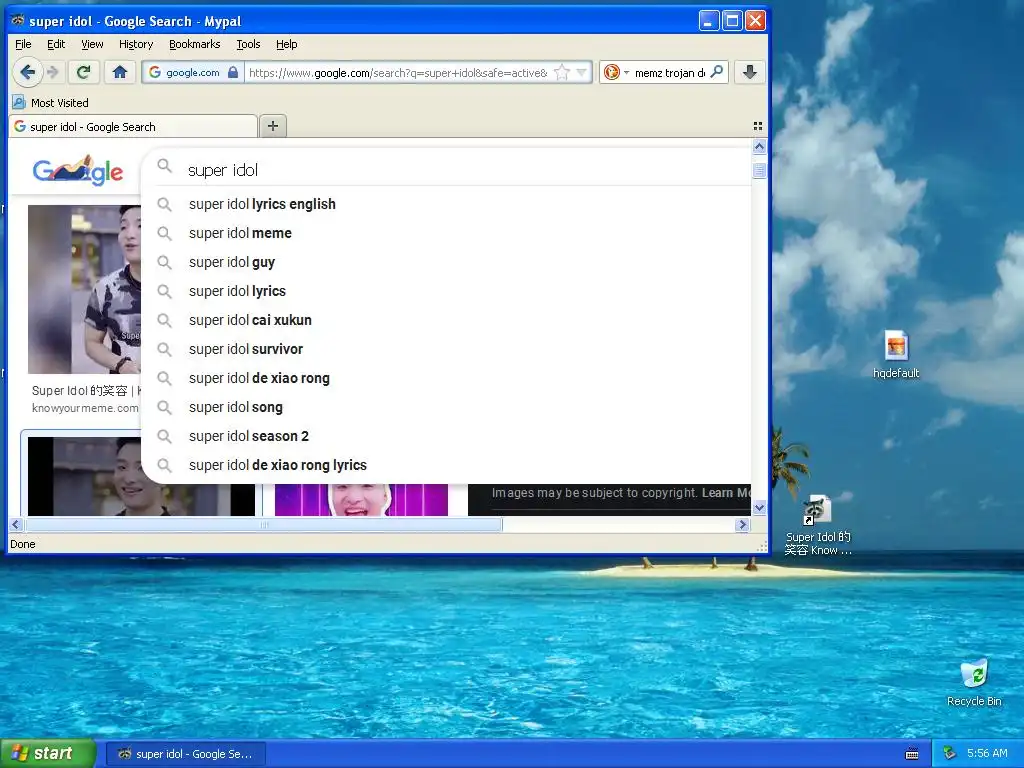Select the hqdefault desktop image file

pos(895,355)
